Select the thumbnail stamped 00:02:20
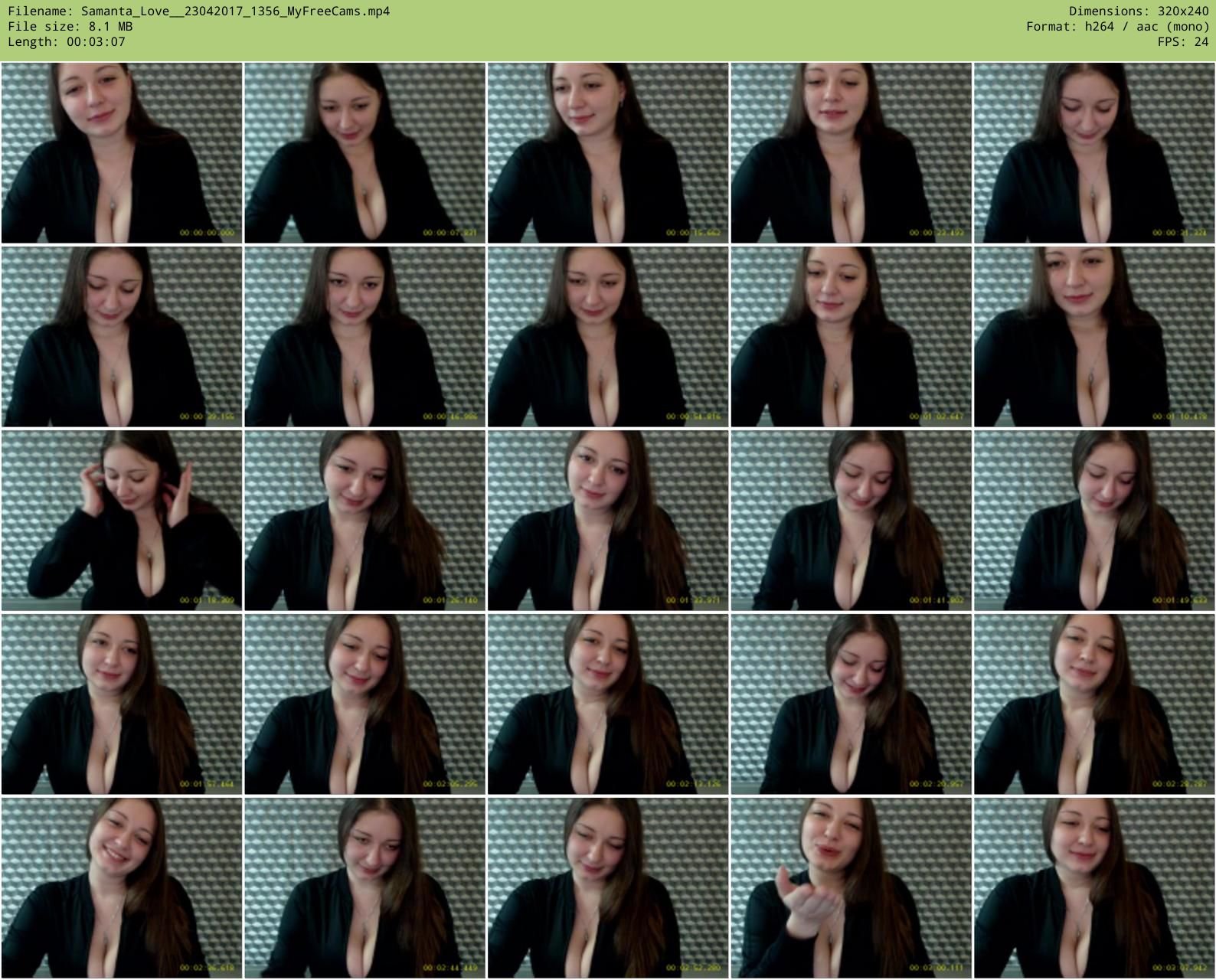 tap(851, 704)
